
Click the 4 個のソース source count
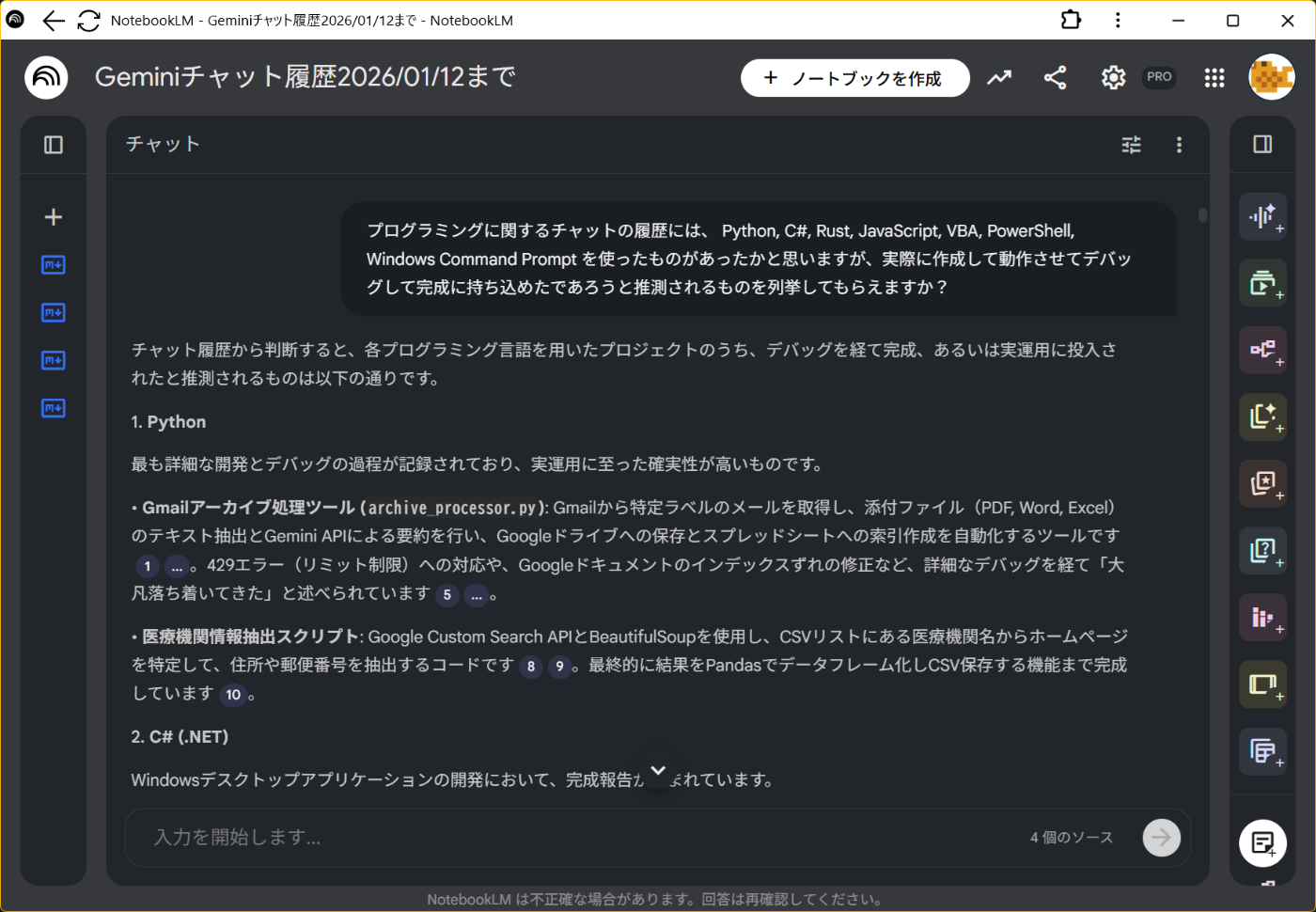pos(1072,837)
